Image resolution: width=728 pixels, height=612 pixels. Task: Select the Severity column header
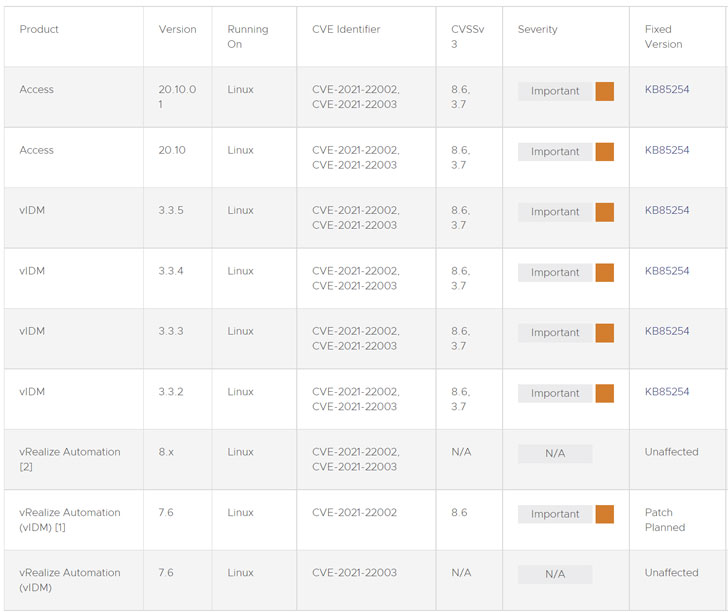click(537, 30)
